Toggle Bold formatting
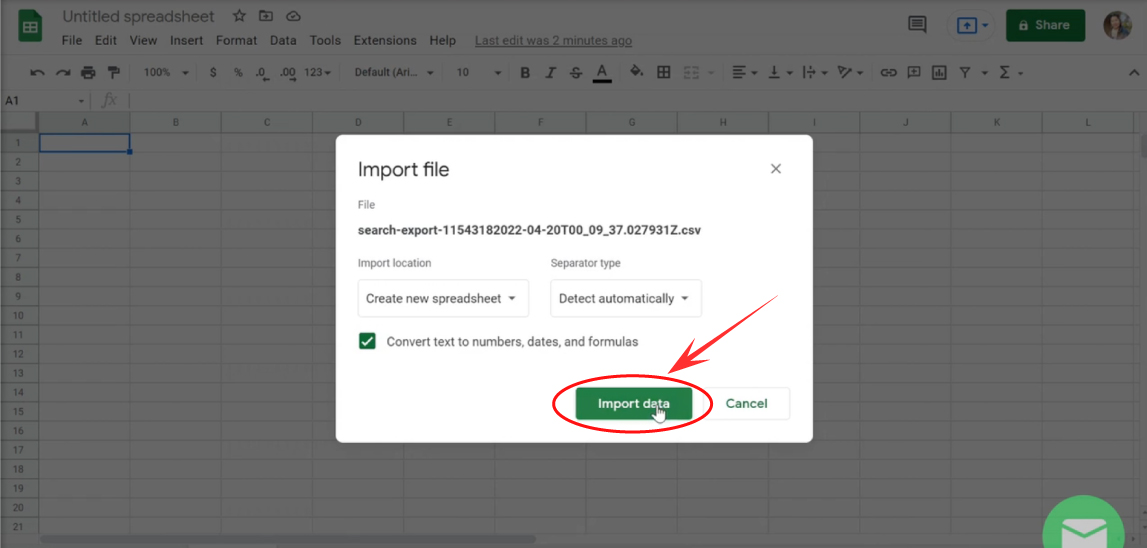The image size is (1147, 548). (x=524, y=72)
